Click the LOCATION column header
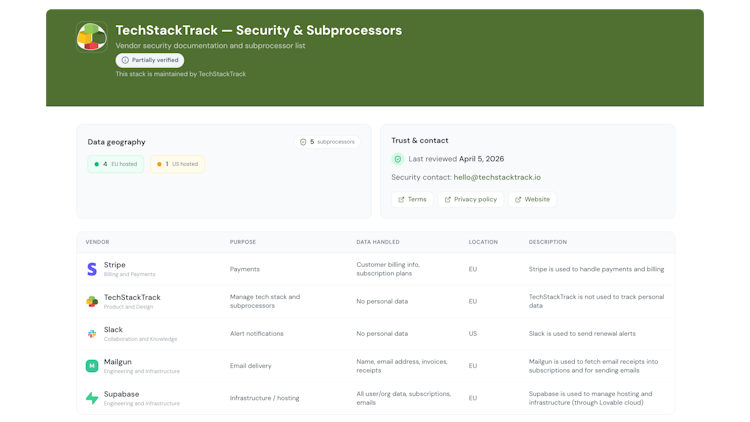The image size is (750, 422). tap(483, 242)
